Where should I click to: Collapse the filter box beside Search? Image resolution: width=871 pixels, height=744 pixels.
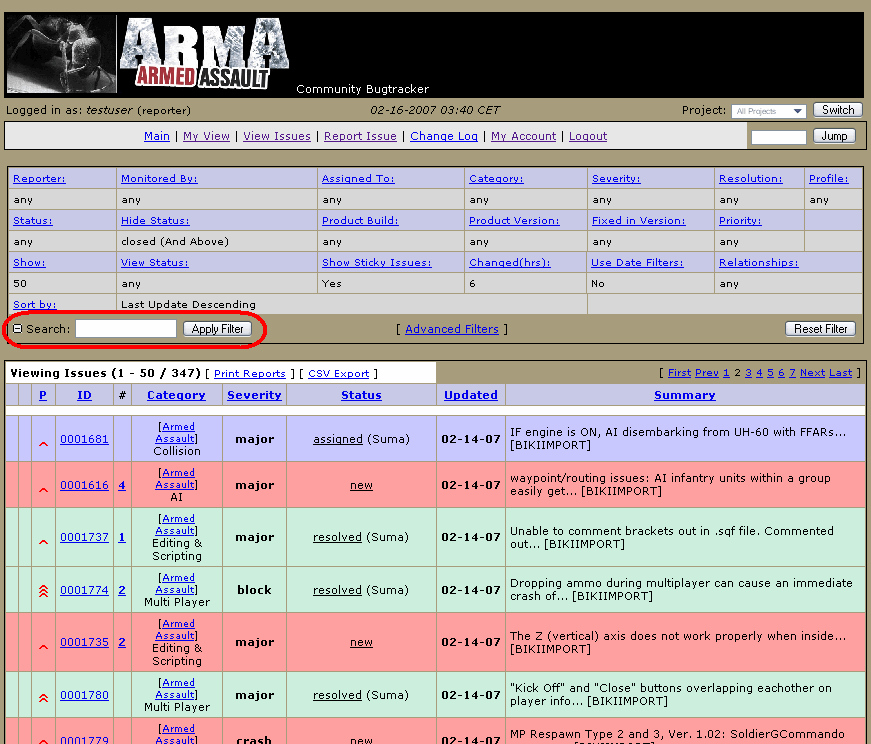point(17,329)
